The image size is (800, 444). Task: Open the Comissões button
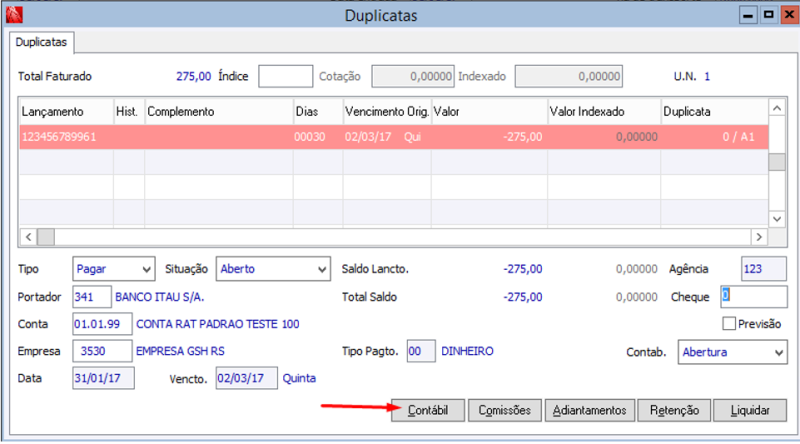coord(505,410)
